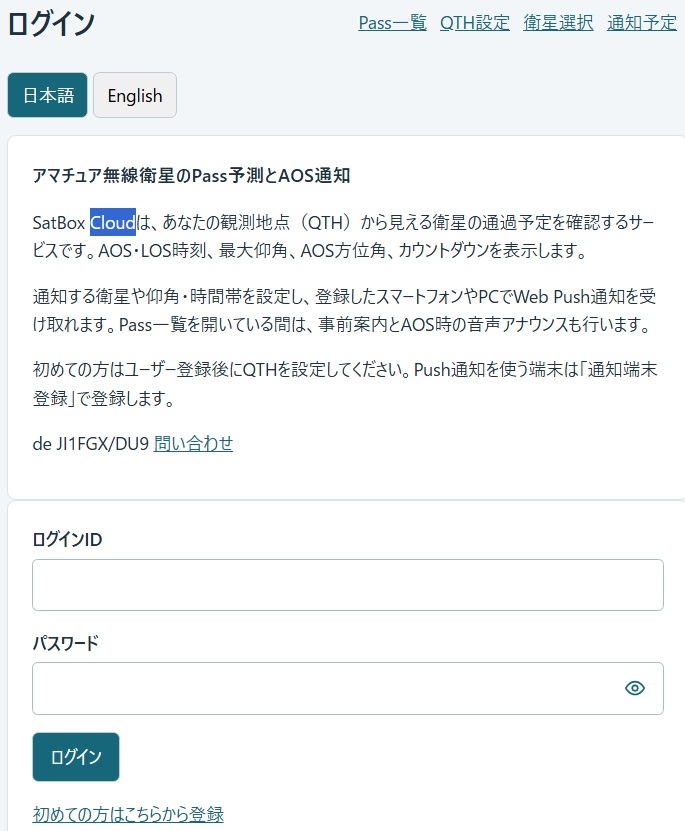Click the highlighted word Cloud
Image resolution: width=685 pixels, height=831 pixels.
(113, 223)
